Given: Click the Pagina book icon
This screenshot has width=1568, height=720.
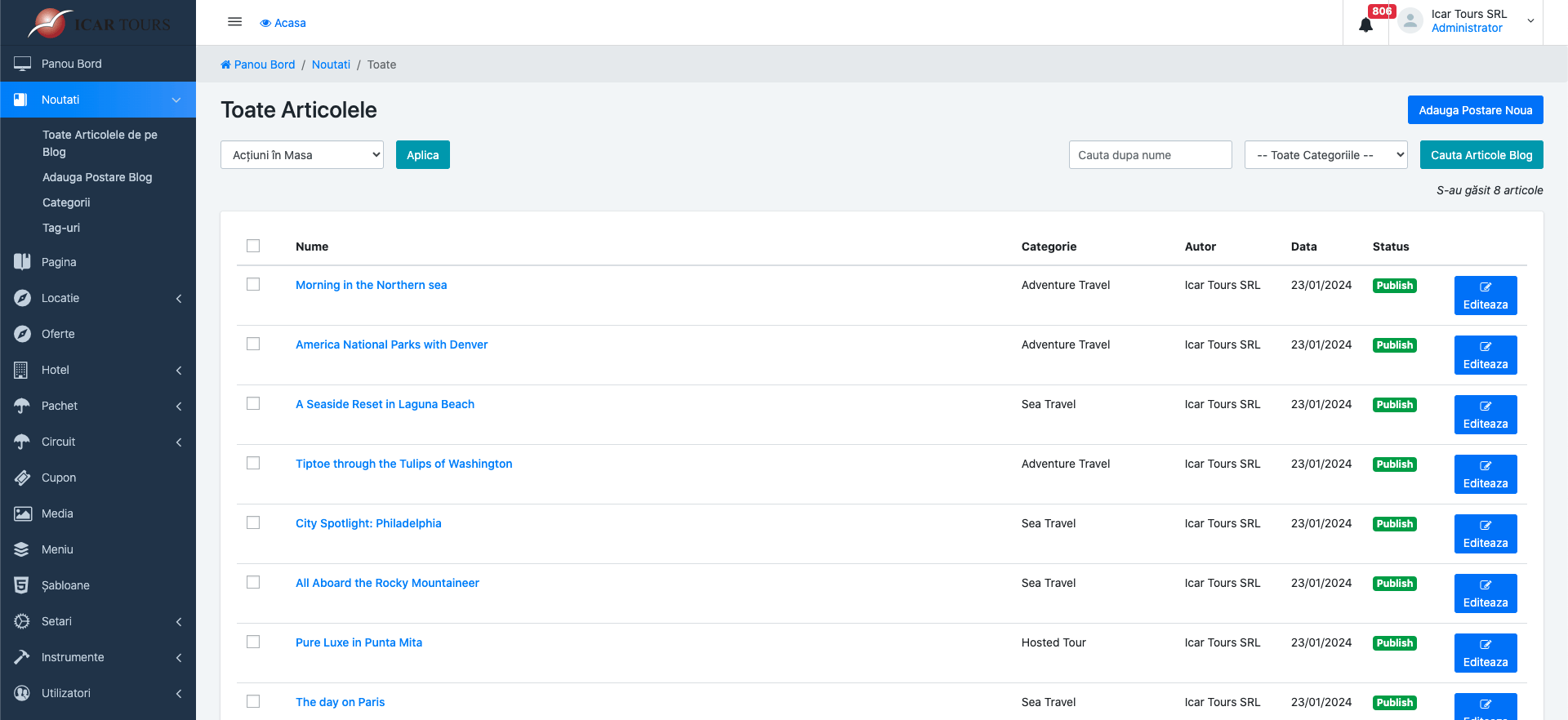Looking at the screenshot, I should point(22,262).
